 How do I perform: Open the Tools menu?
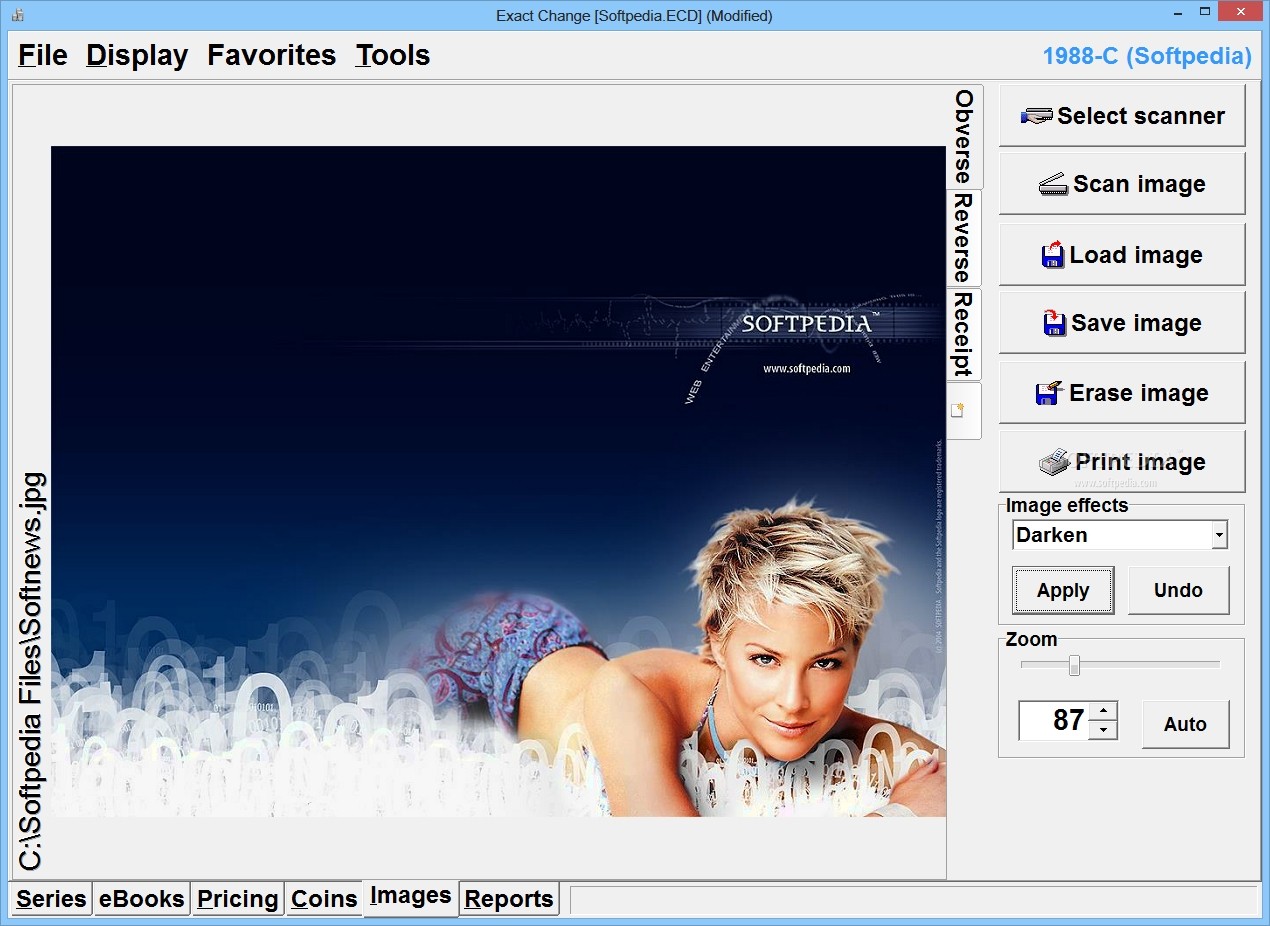393,56
